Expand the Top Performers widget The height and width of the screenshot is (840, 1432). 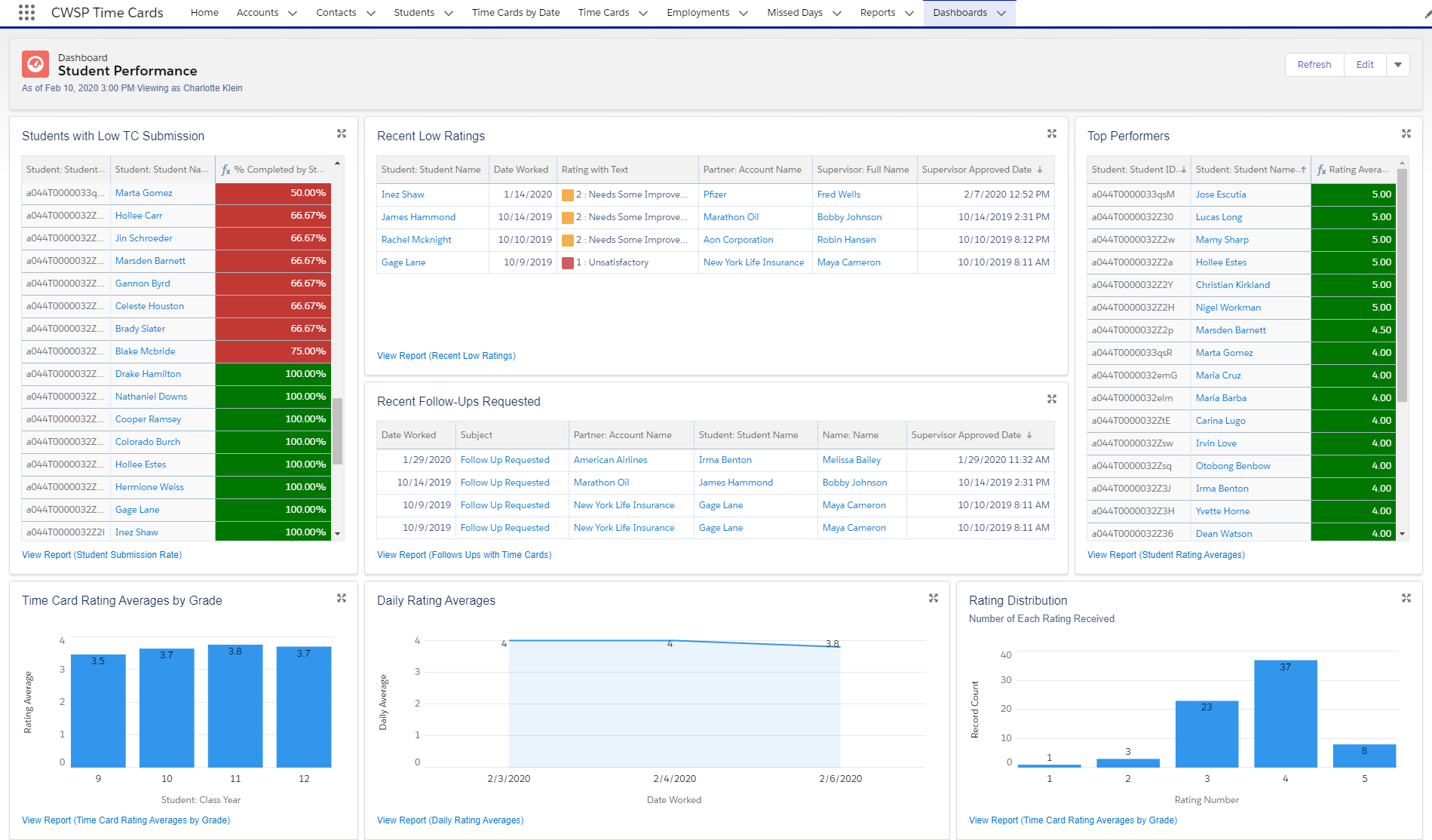pos(1406,133)
